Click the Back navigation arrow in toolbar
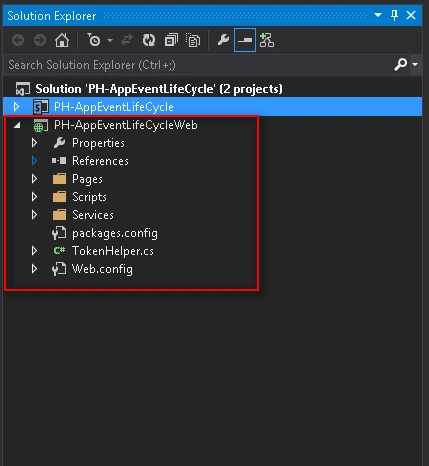The width and height of the screenshot is (429, 466). 18,40
